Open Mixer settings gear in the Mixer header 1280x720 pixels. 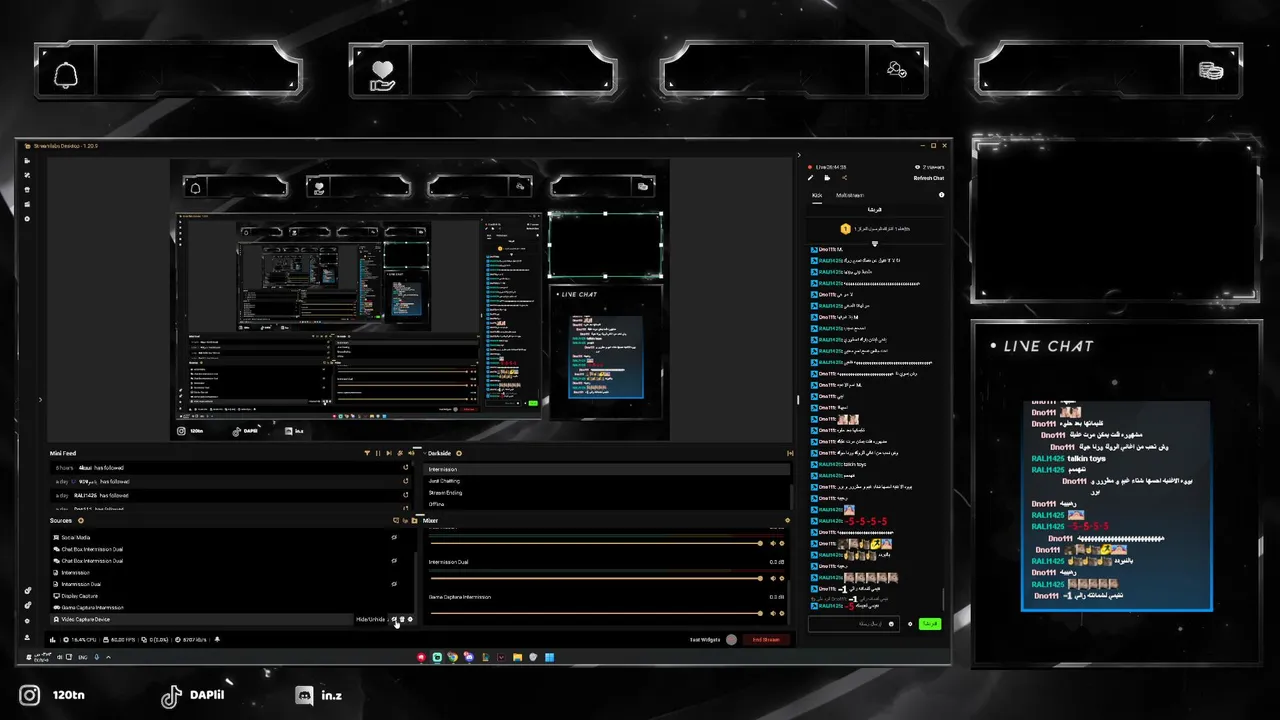(787, 520)
